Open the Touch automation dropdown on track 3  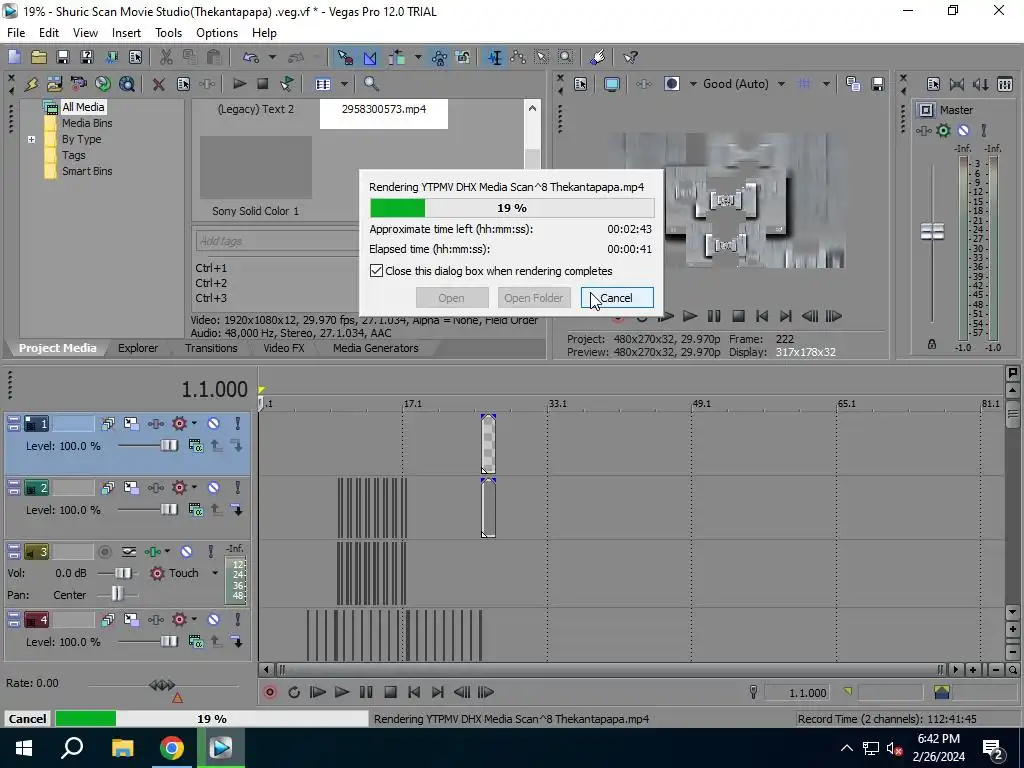(214, 573)
